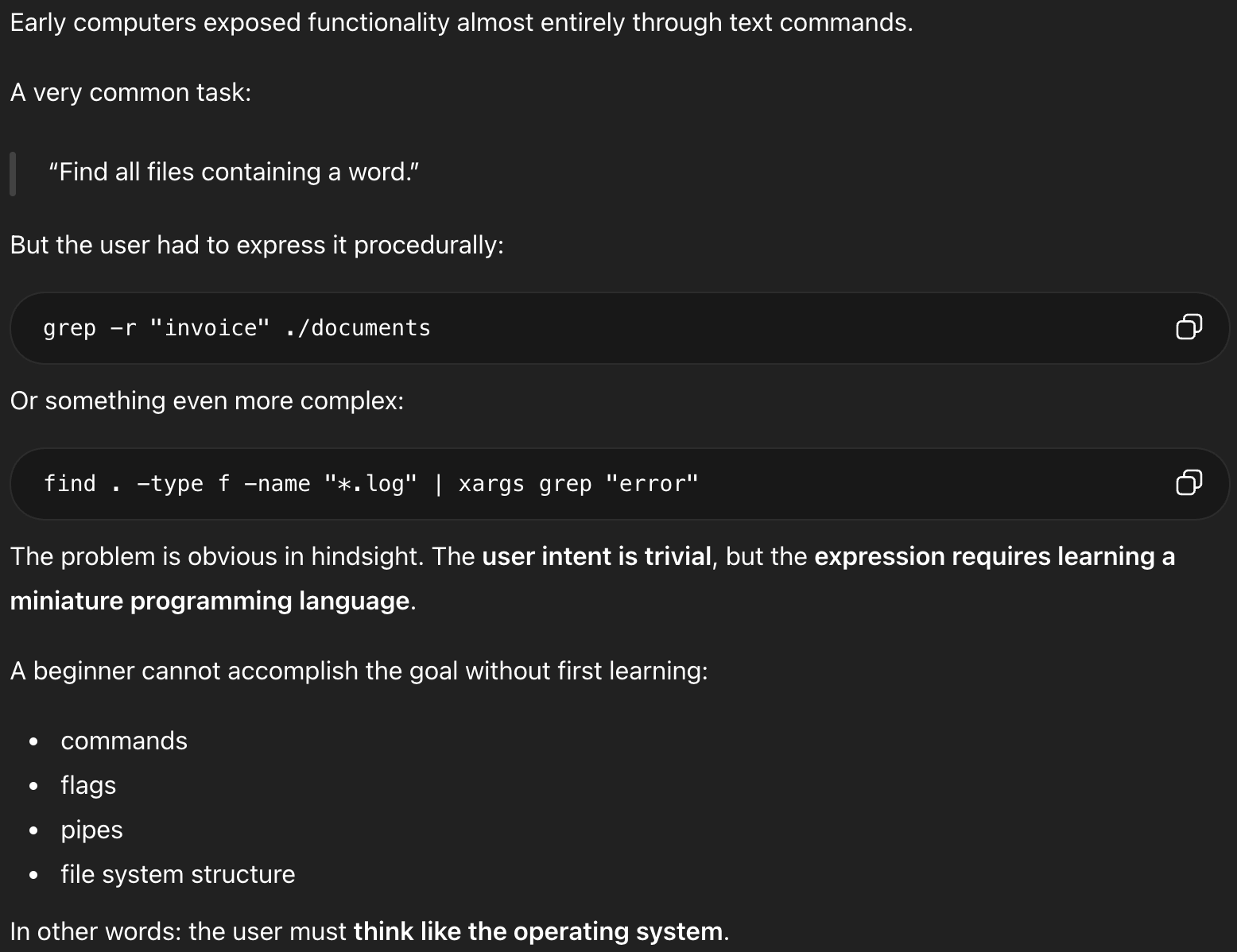Image resolution: width=1237 pixels, height=952 pixels.
Task: Click the bold "miniature programming language" text
Action: pos(211,601)
